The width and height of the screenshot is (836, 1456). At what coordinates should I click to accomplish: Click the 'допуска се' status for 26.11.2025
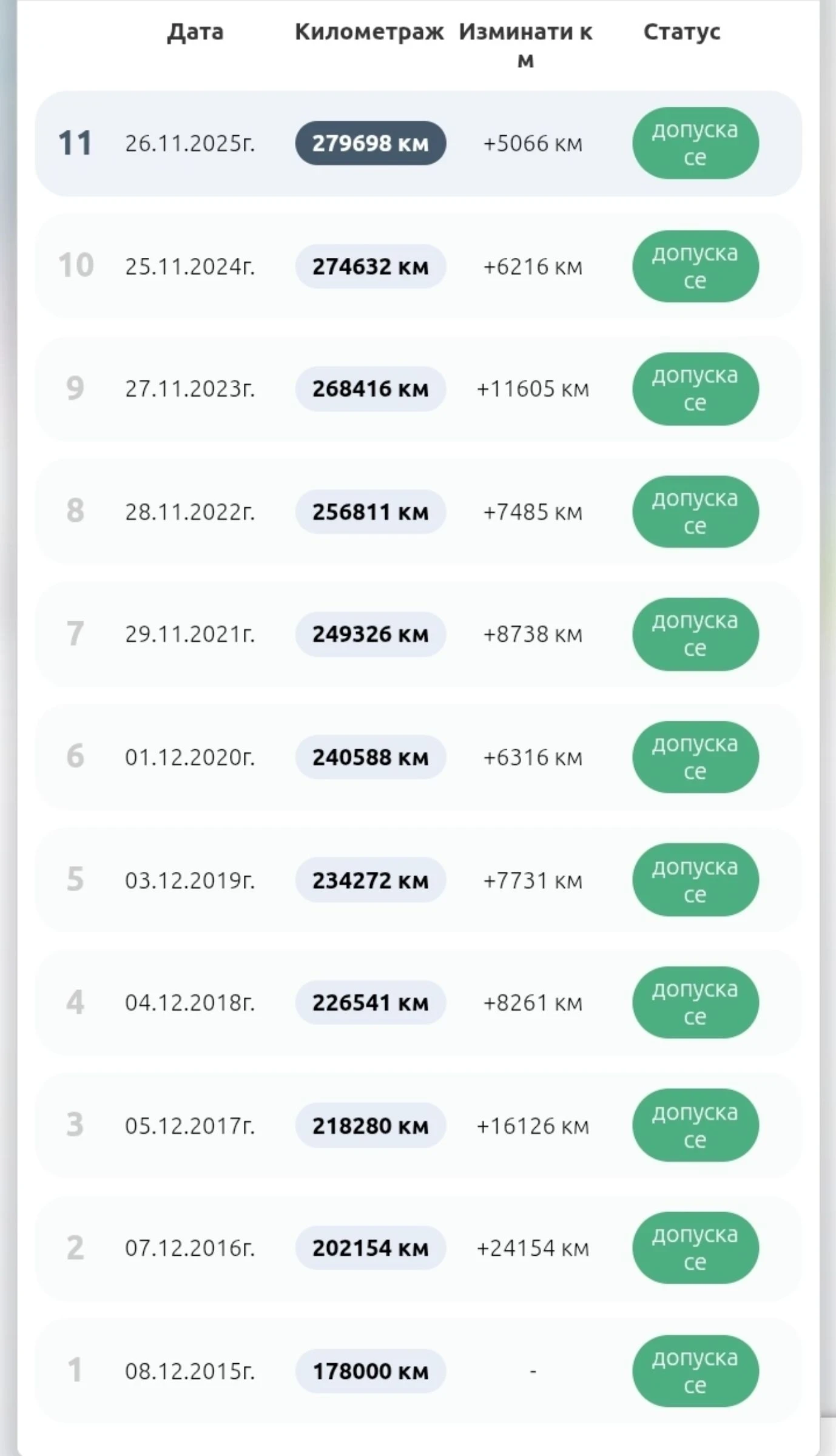pyautogui.click(x=695, y=143)
